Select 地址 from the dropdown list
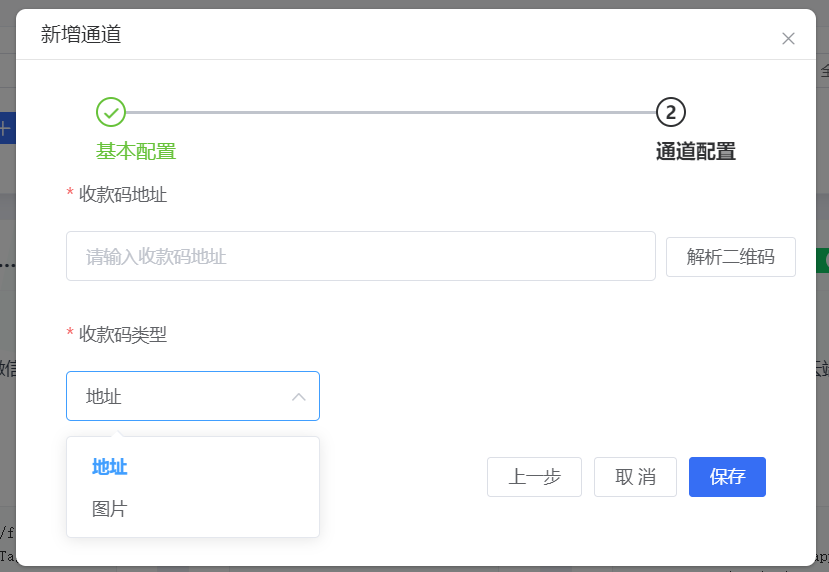The image size is (829, 572). click(110, 467)
